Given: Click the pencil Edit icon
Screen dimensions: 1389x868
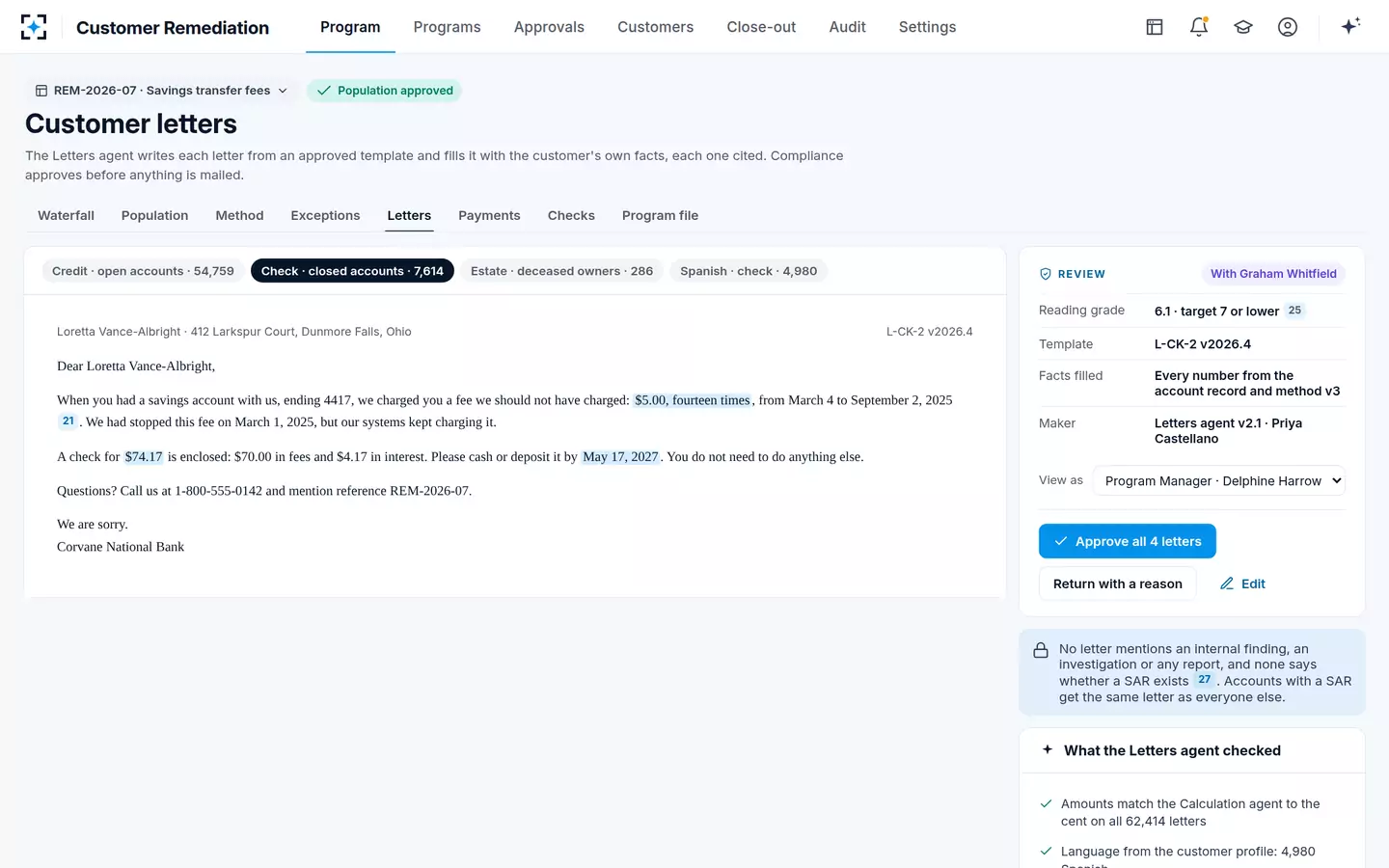Looking at the screenshot, I should click(1227, 583).
